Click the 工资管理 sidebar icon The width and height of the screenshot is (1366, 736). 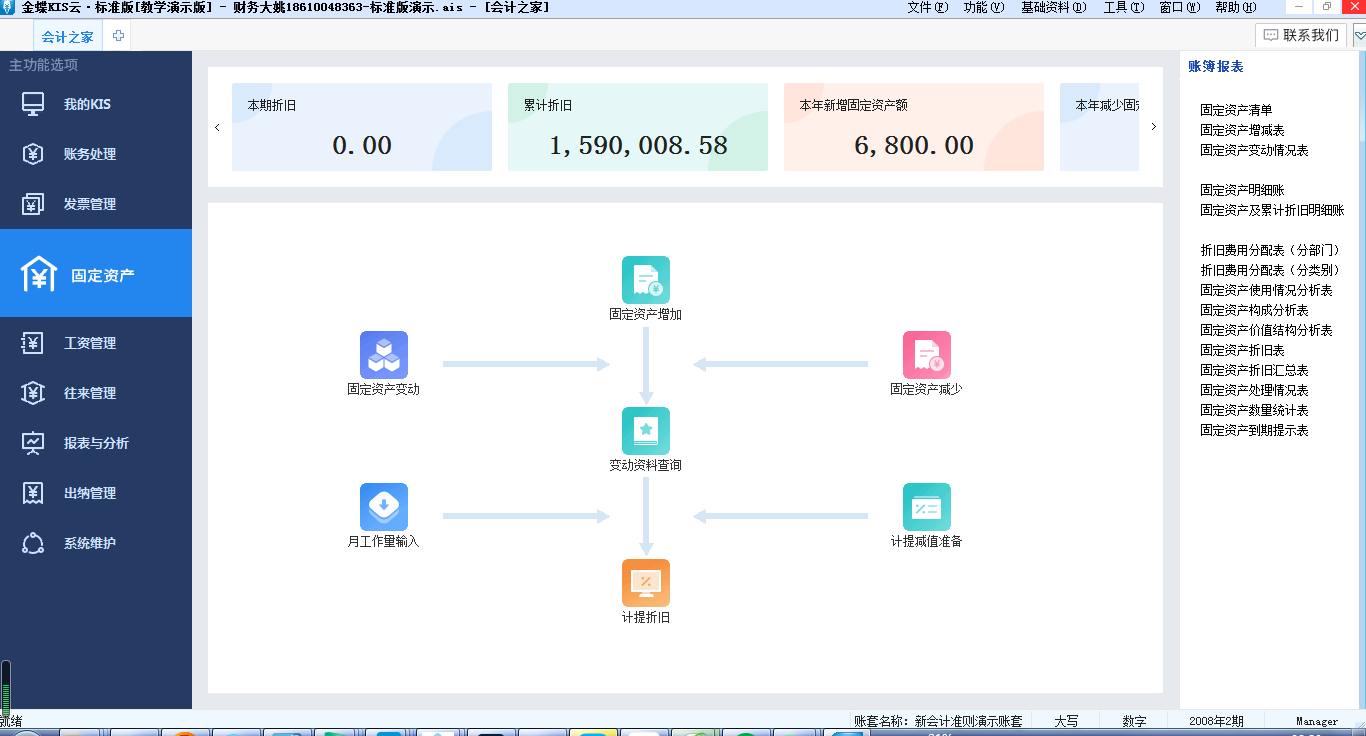coord(33,343)
